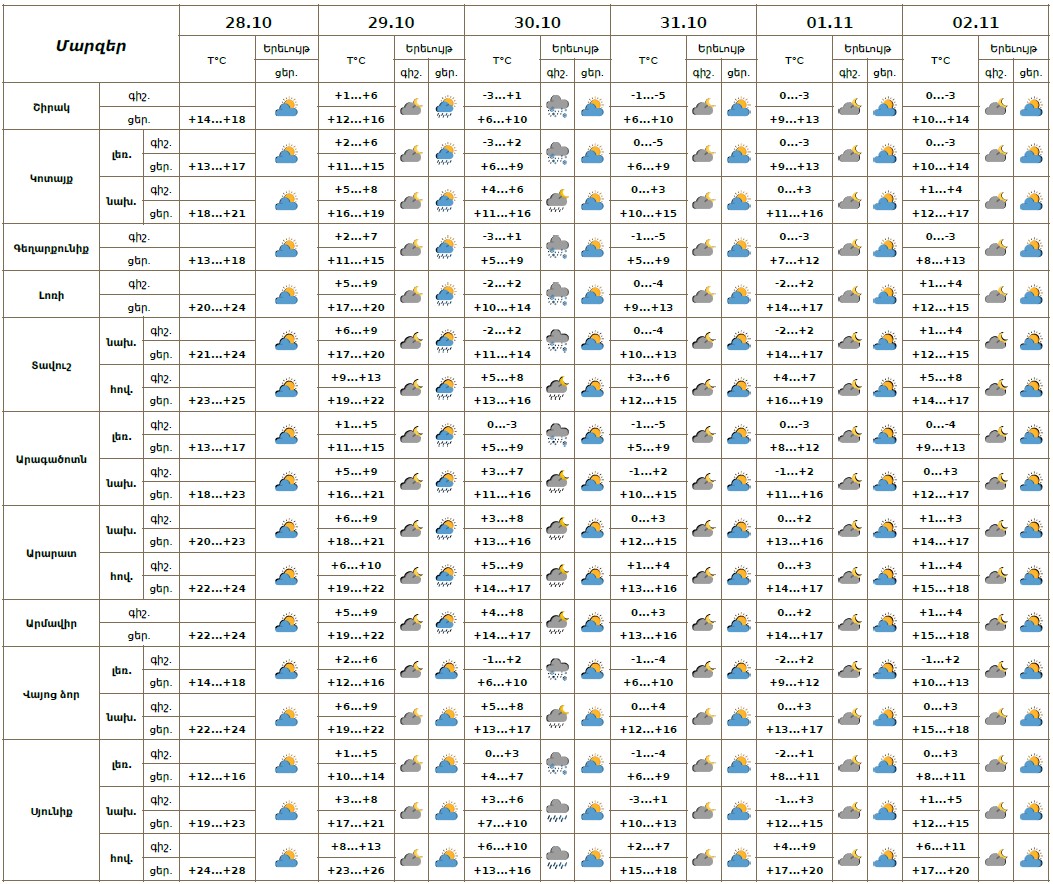This screenshot has width=1053, height=884.
Task: Select the 02.11 date column header
Action: pos(975,22)
